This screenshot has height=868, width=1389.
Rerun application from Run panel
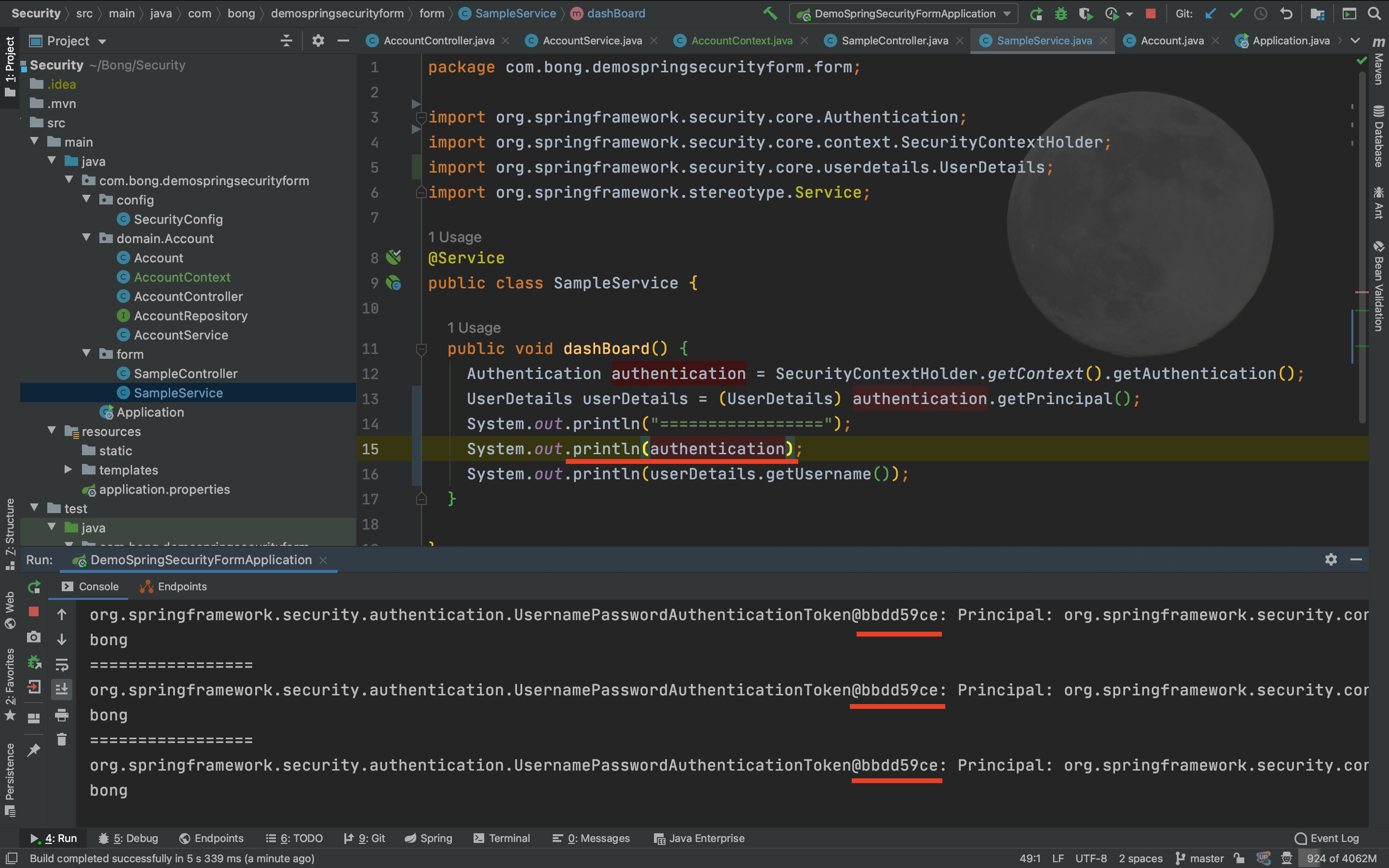pyautogui.click(x=34, y=587)
